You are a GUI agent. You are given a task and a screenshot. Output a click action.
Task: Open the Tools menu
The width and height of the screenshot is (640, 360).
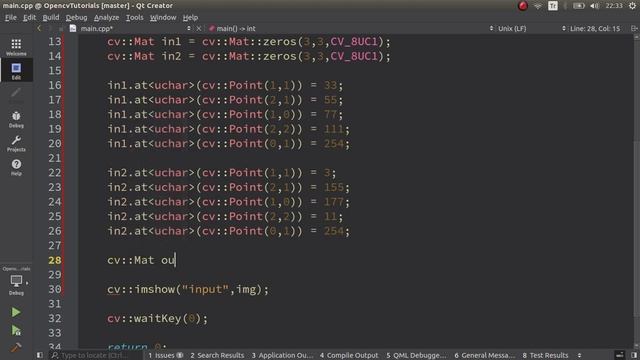coord(134,18)
